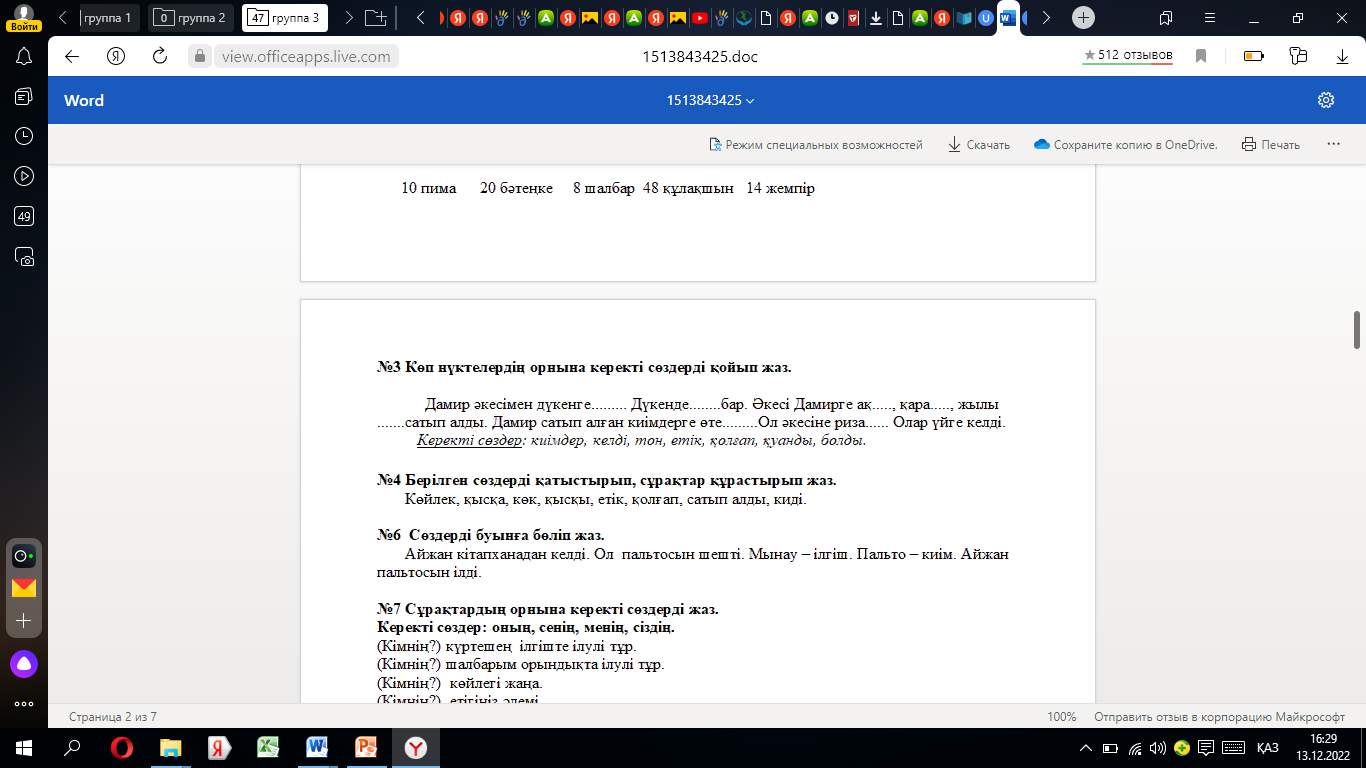
Task: Bookmark this page with the bookmark icon
Action: coord(1201,56)
